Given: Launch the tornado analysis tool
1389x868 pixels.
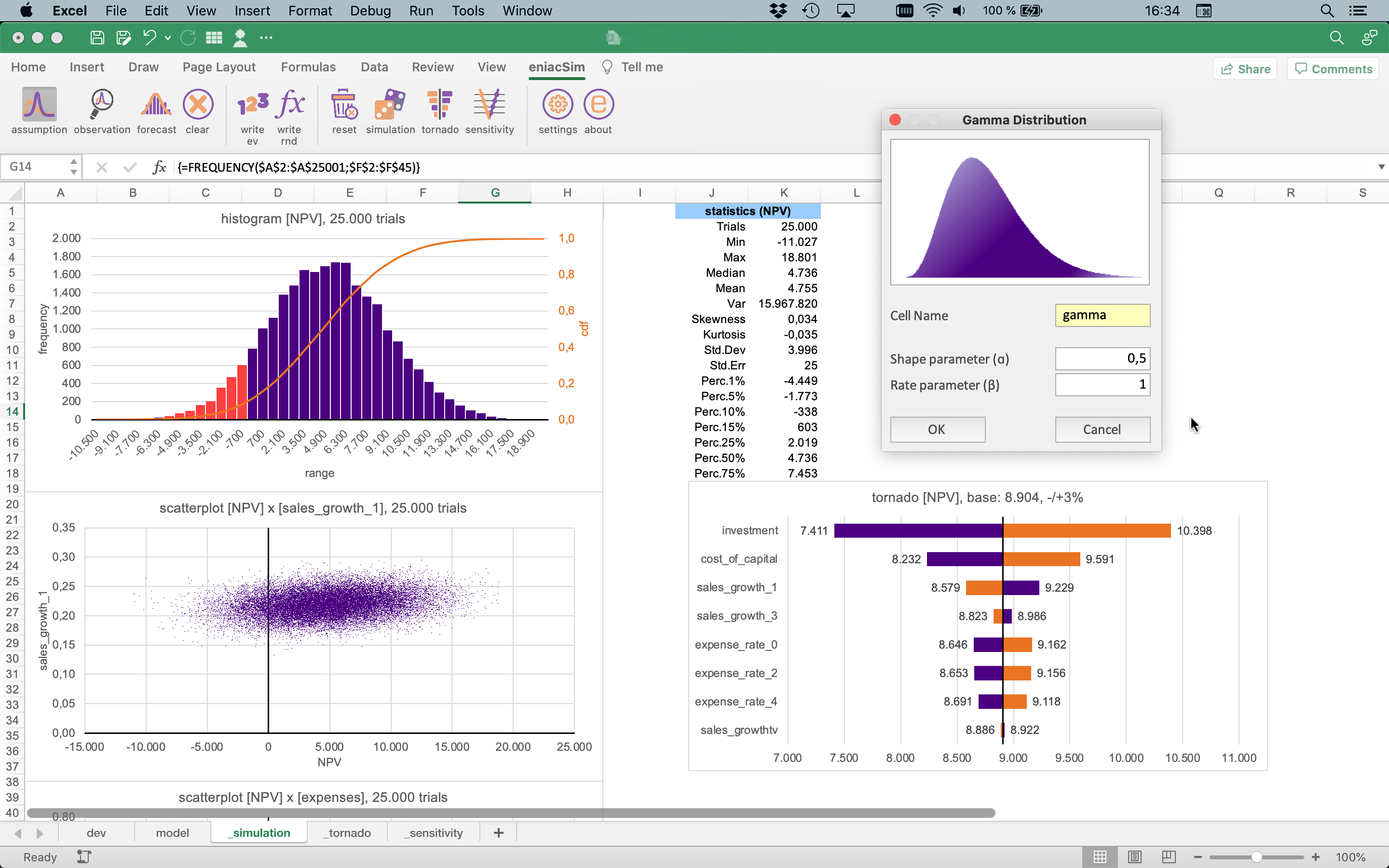Looking at the screenshot, I should 440,105.
